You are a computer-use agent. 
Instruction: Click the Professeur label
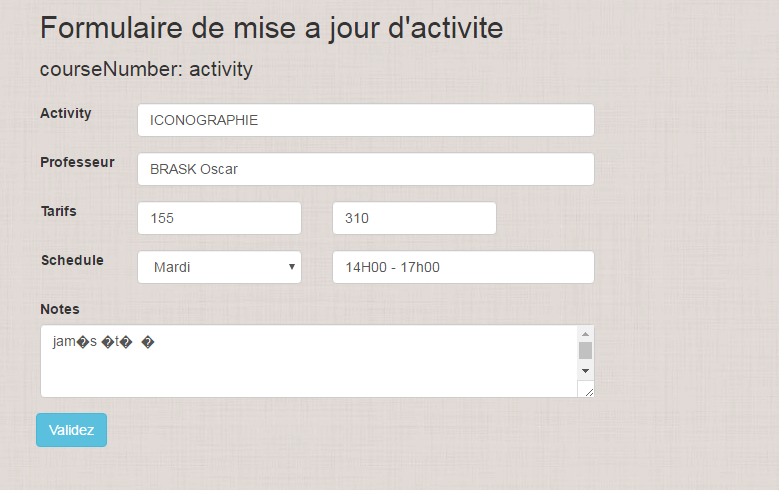coord(77,162)
